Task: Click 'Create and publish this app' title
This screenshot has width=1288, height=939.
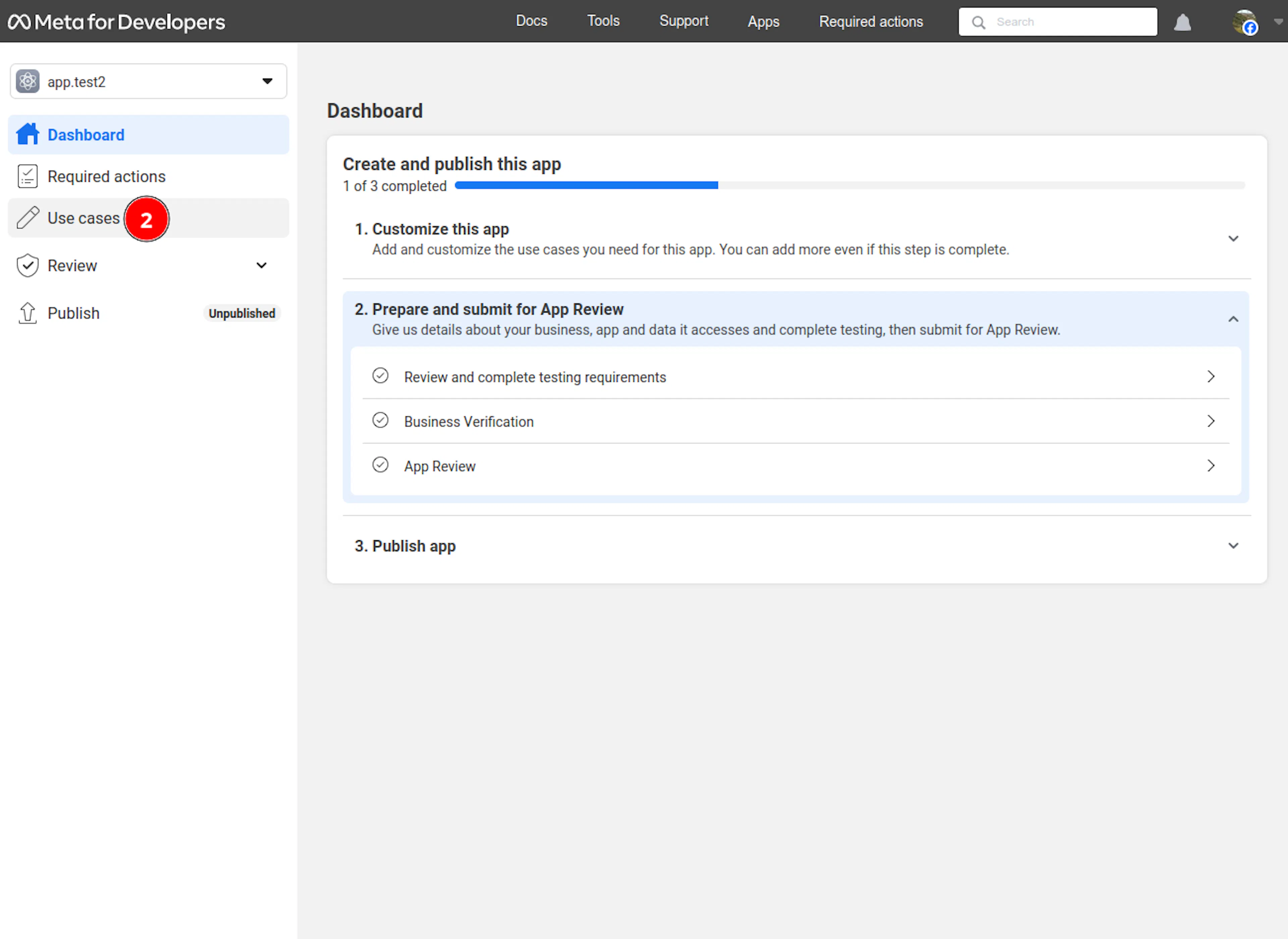Action: coord(452,164)
